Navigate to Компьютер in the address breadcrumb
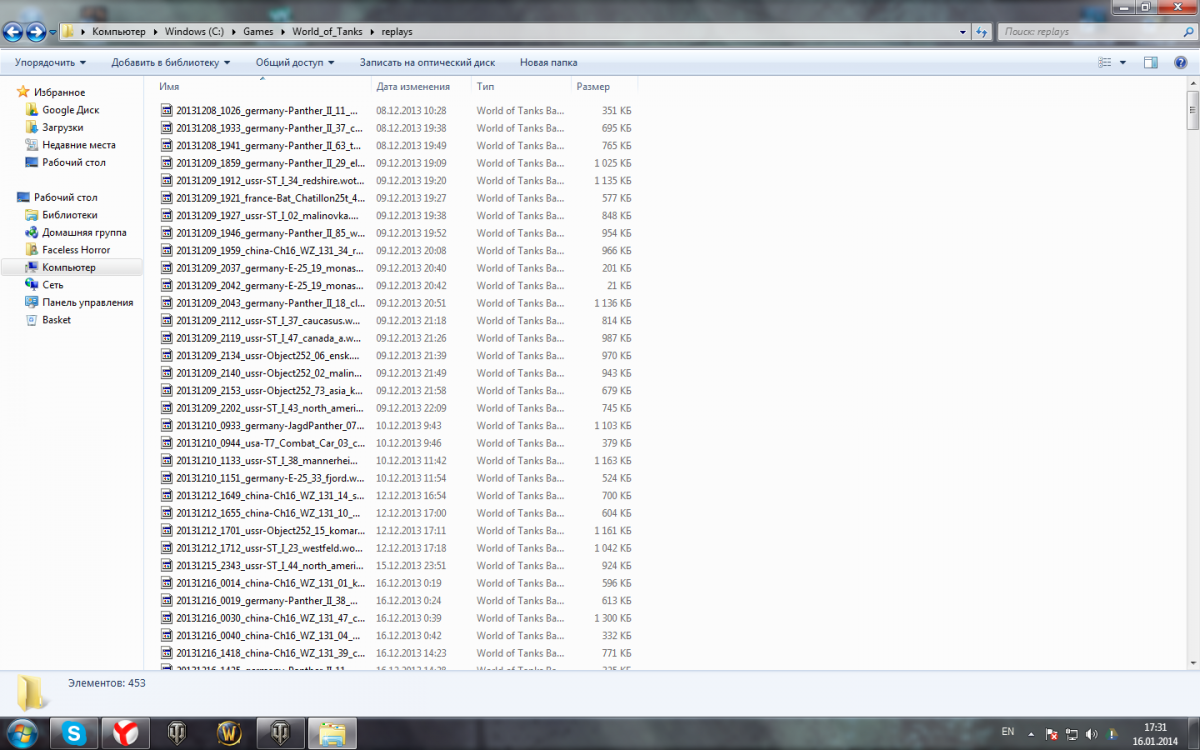This screenshot has width=1200, height=750. (x=119, y=32)
